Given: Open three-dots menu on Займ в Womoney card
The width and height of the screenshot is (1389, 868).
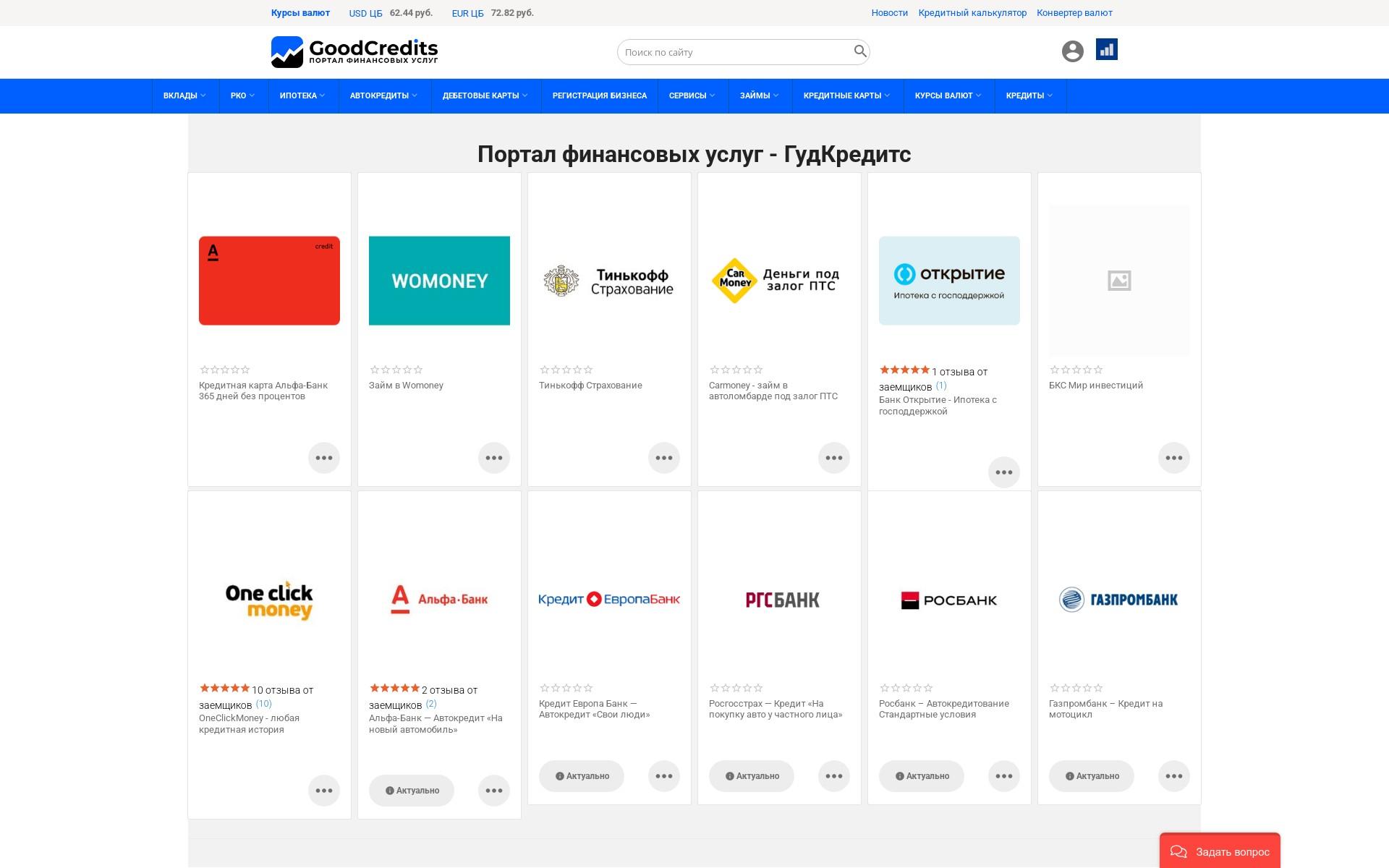Looking at the screenshot, I should (494, 458).
